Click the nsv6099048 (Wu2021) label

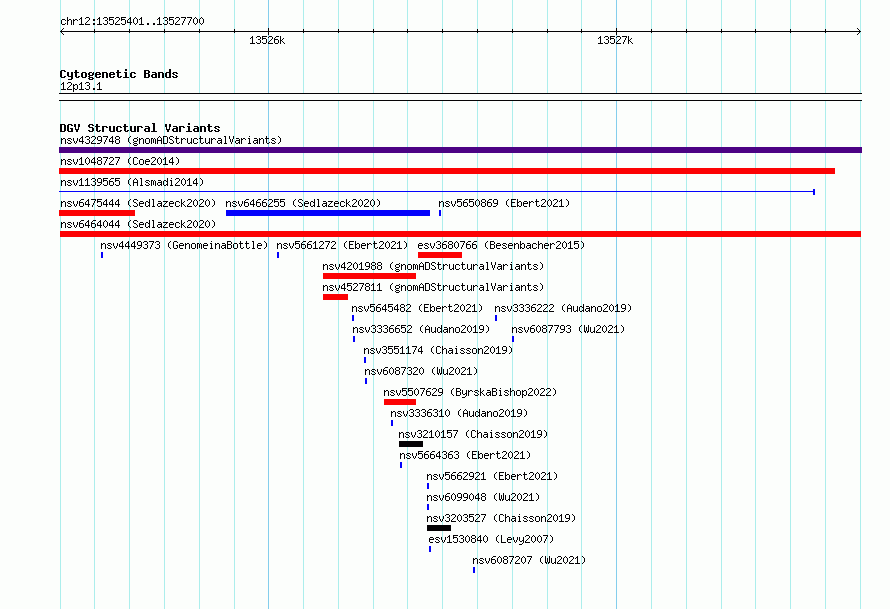[483, 497]
